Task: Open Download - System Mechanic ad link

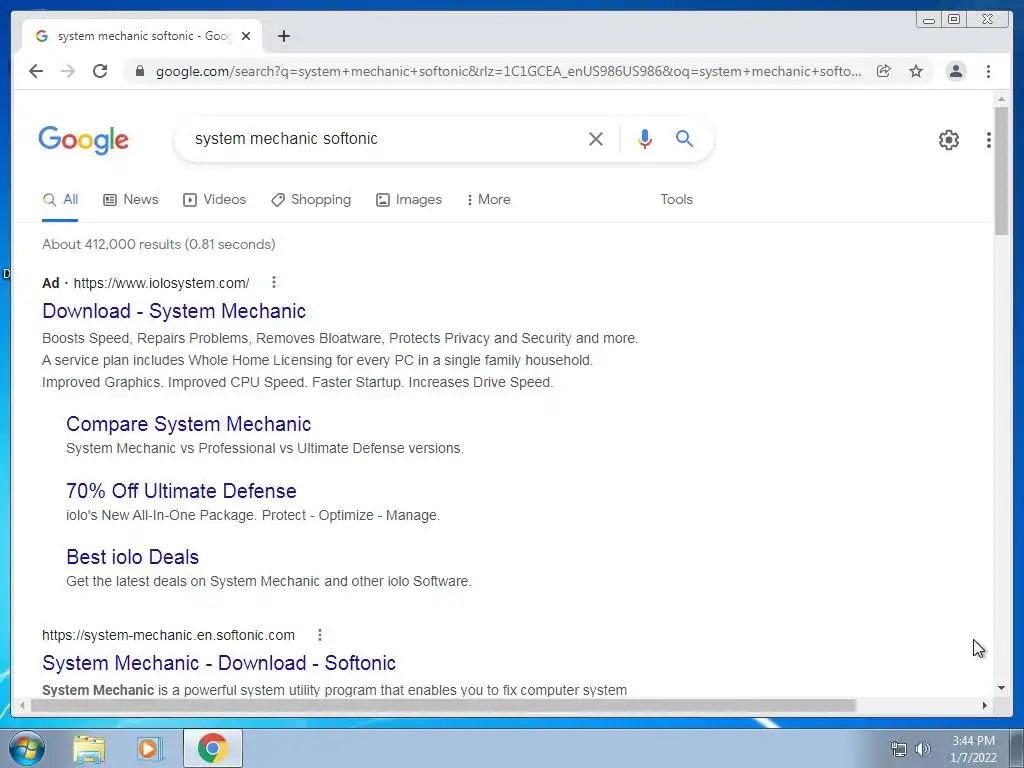Action: [174, 311]
